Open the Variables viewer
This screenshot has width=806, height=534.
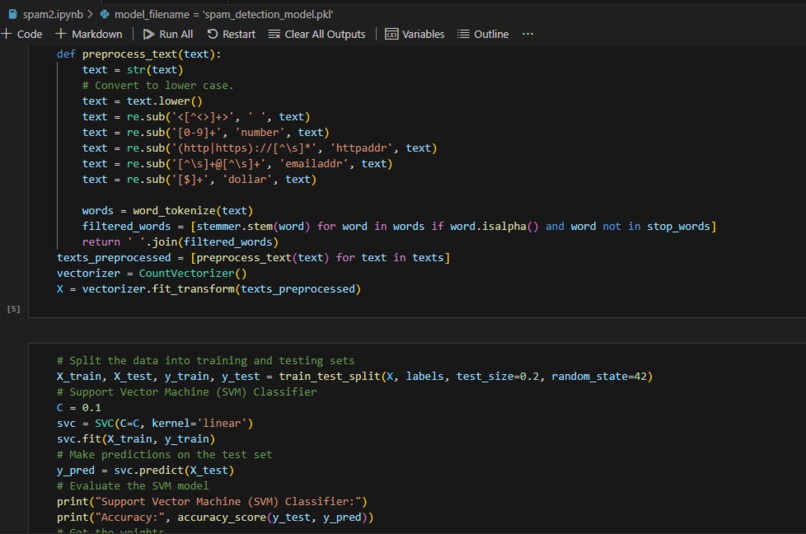point(415,34)
